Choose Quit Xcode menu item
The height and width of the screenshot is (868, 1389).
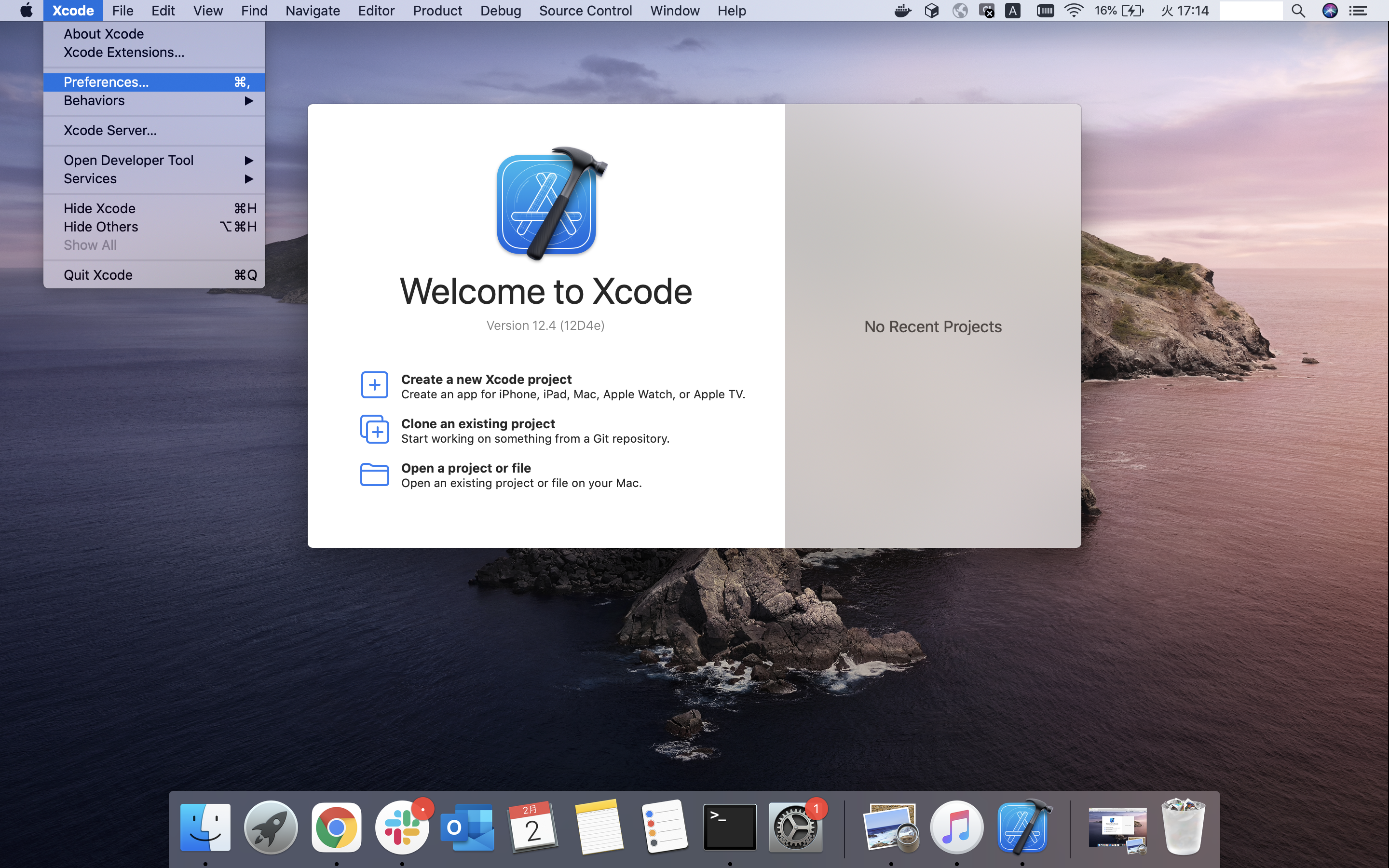[x=154, y=275]
